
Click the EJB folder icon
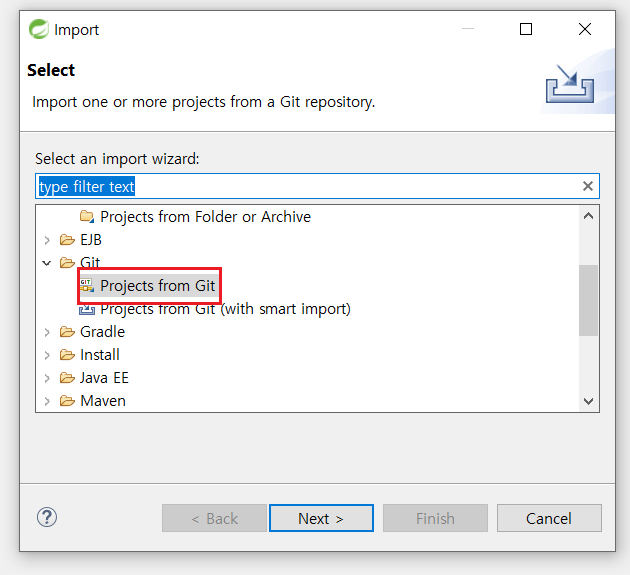[67, 240]
